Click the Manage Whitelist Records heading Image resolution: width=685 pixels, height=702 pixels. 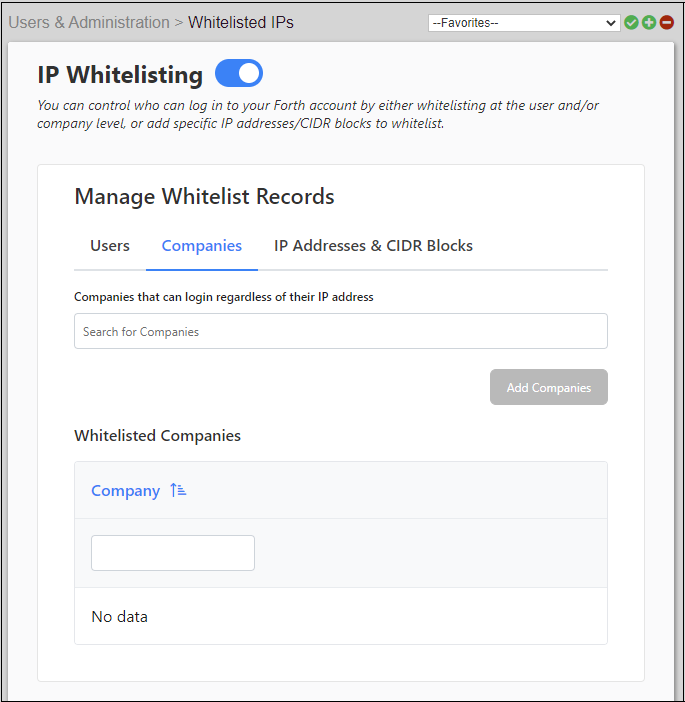click(205, 197)
